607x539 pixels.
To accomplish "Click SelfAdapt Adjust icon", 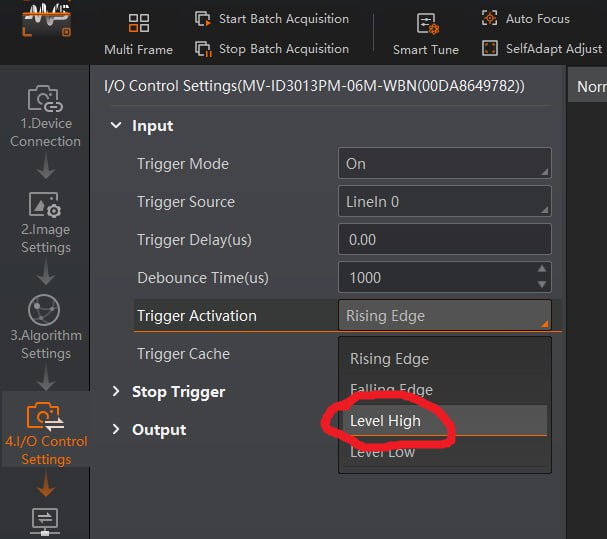I will point(490,48).
